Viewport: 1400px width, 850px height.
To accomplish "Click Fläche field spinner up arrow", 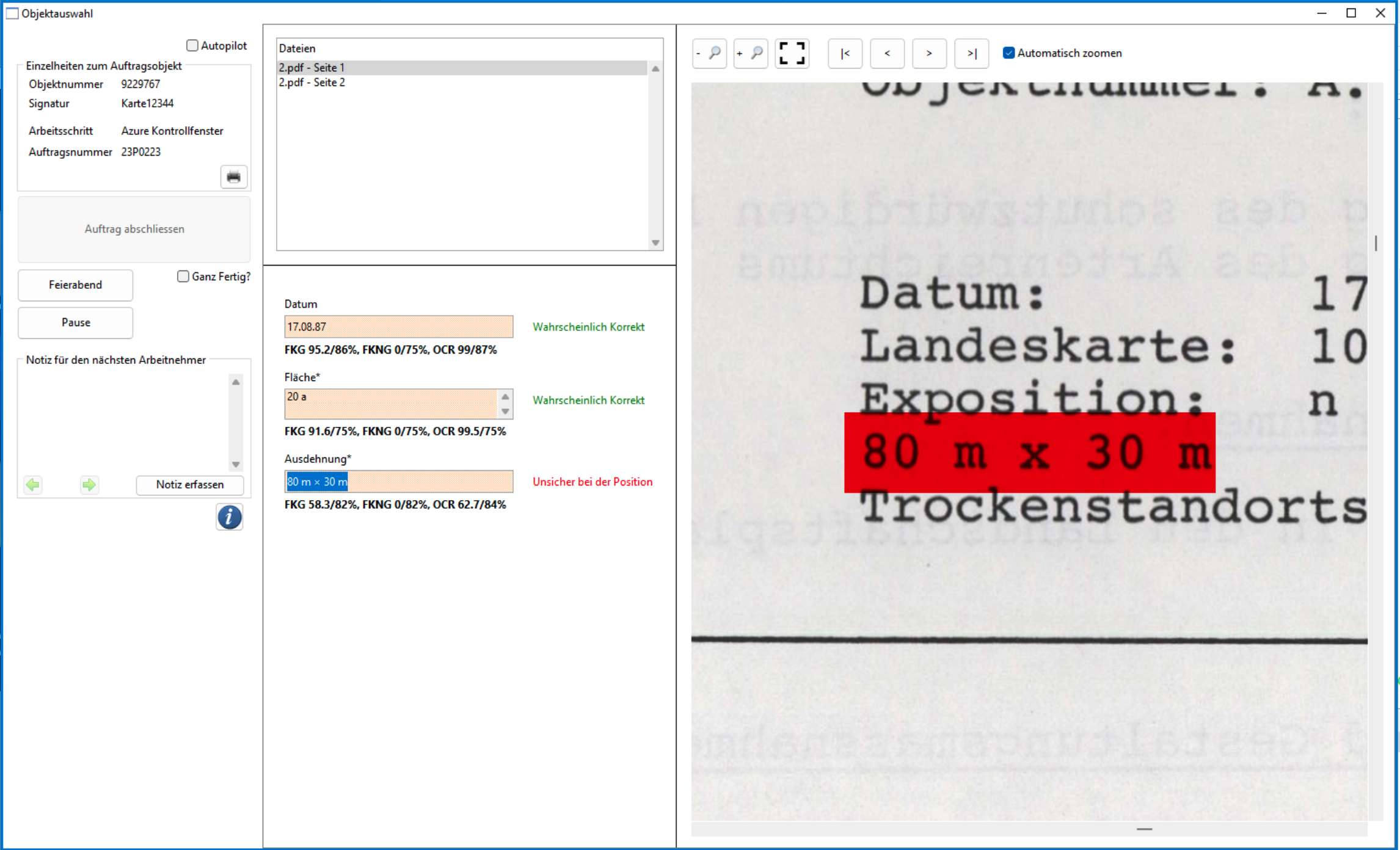I will tap(505, 397).
